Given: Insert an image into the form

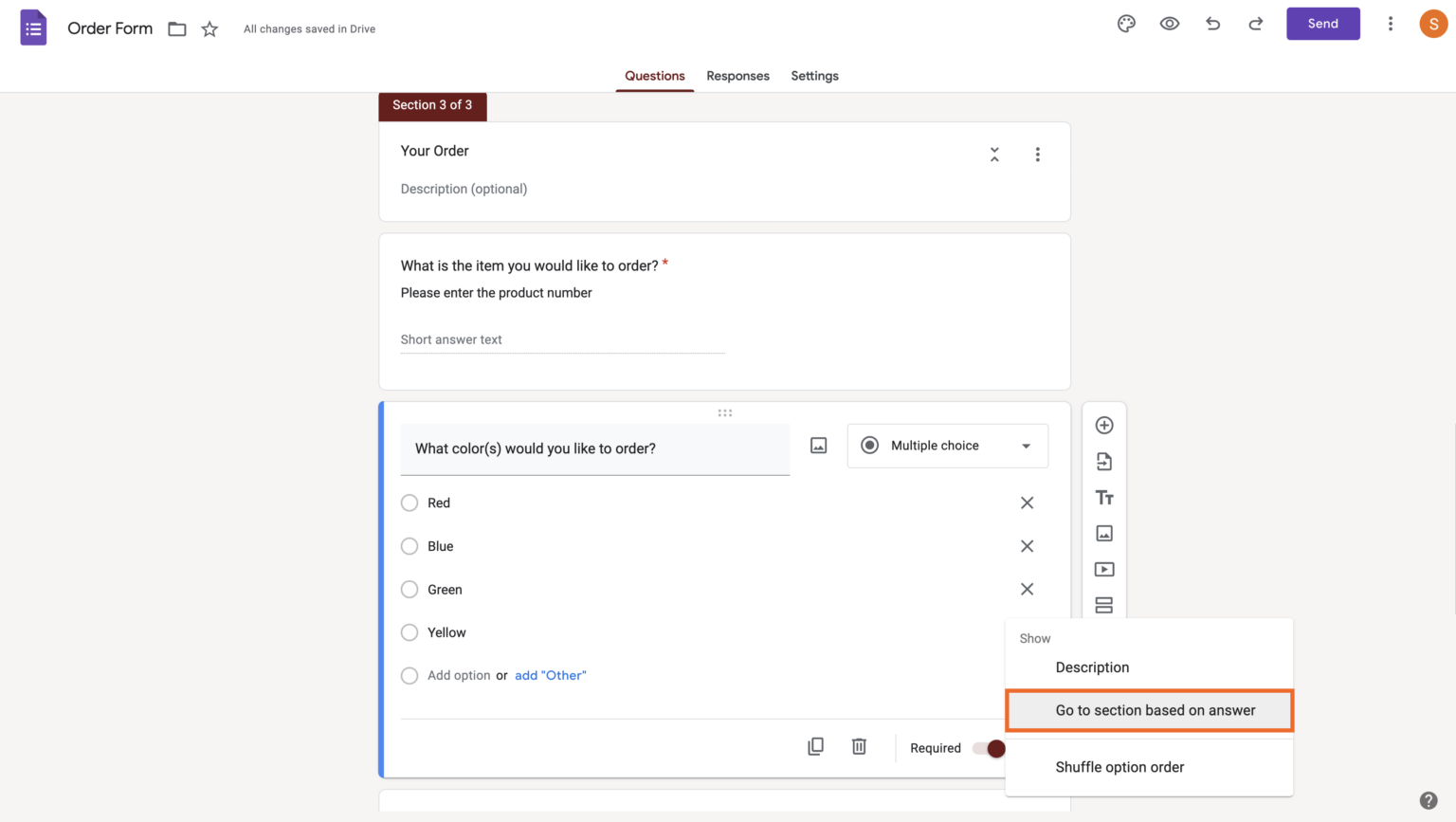Looking at the screenshot, I should coord(1103,533).
